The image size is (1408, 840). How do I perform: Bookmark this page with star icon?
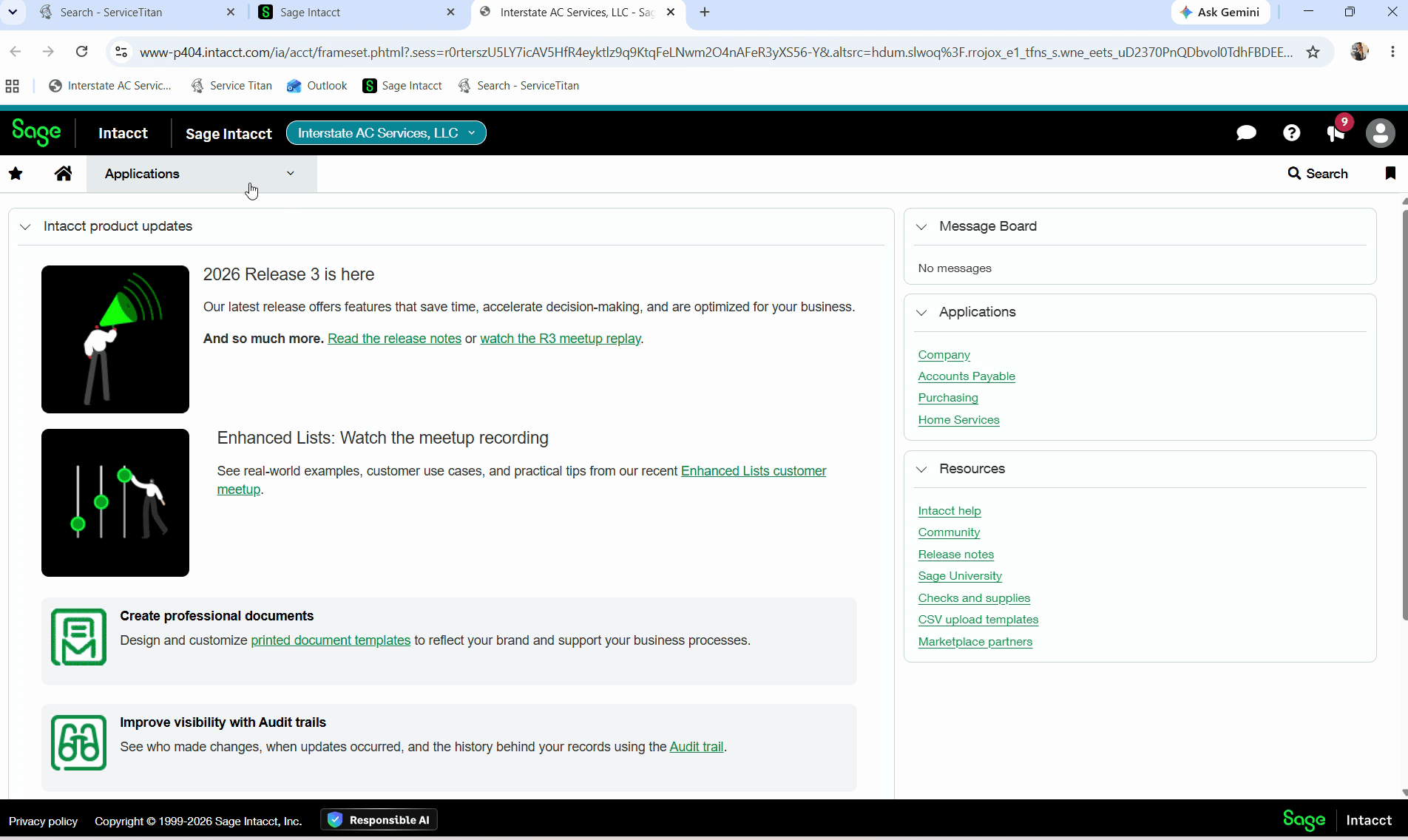coord(1313,52)
